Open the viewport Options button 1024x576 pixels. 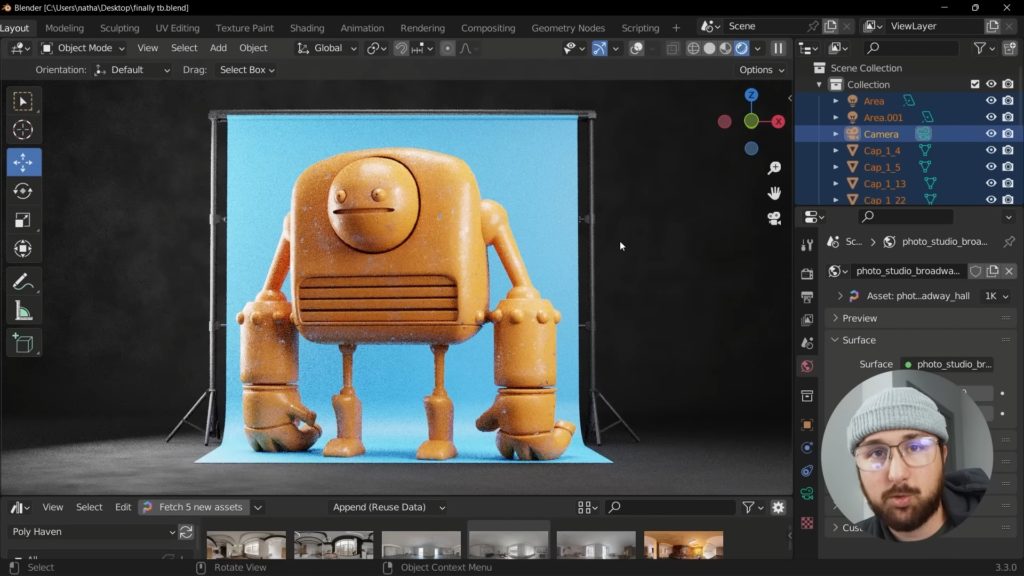pyautogui.click(x=762, y=70)
